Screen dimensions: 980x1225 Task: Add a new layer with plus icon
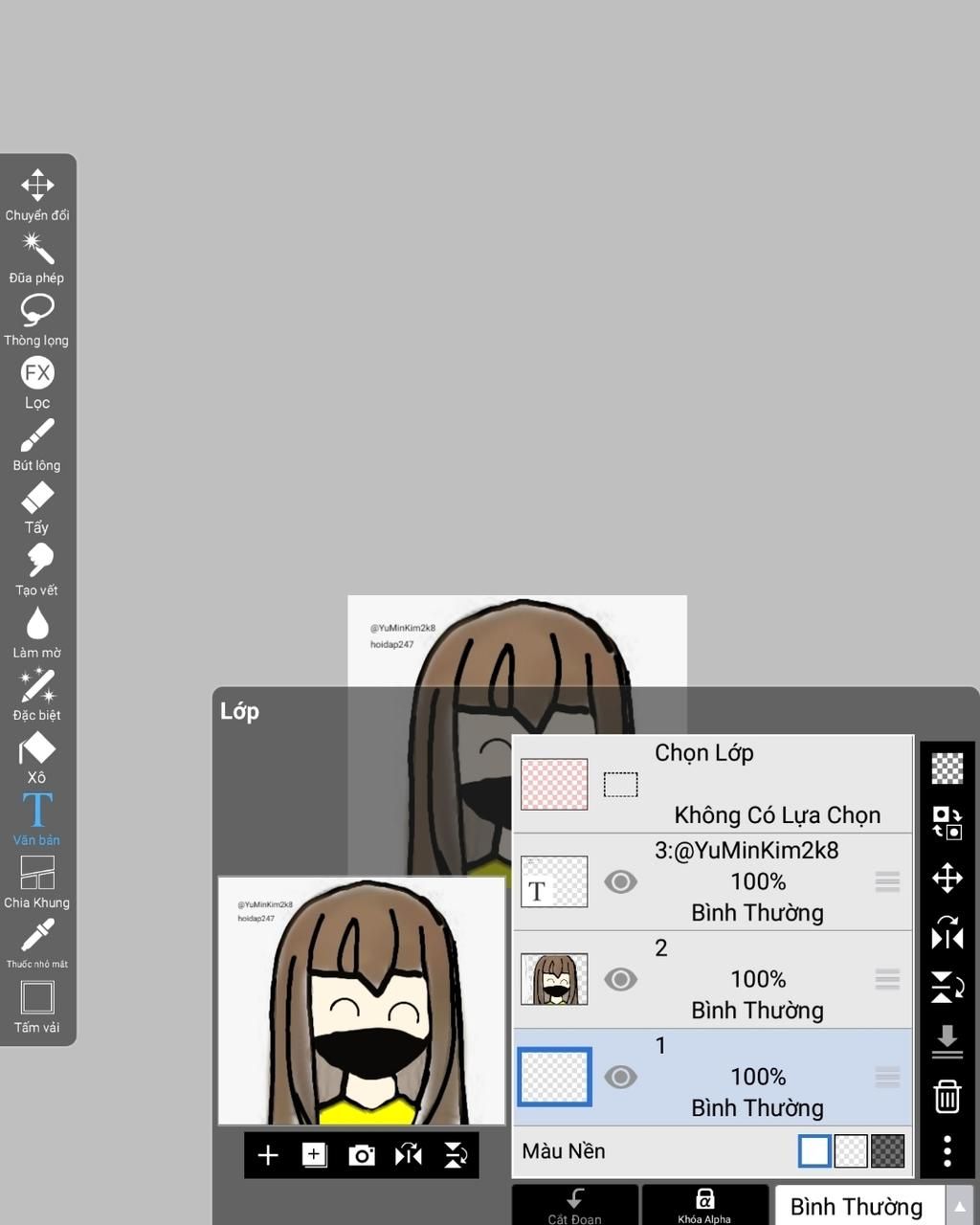pos(268,1155)
